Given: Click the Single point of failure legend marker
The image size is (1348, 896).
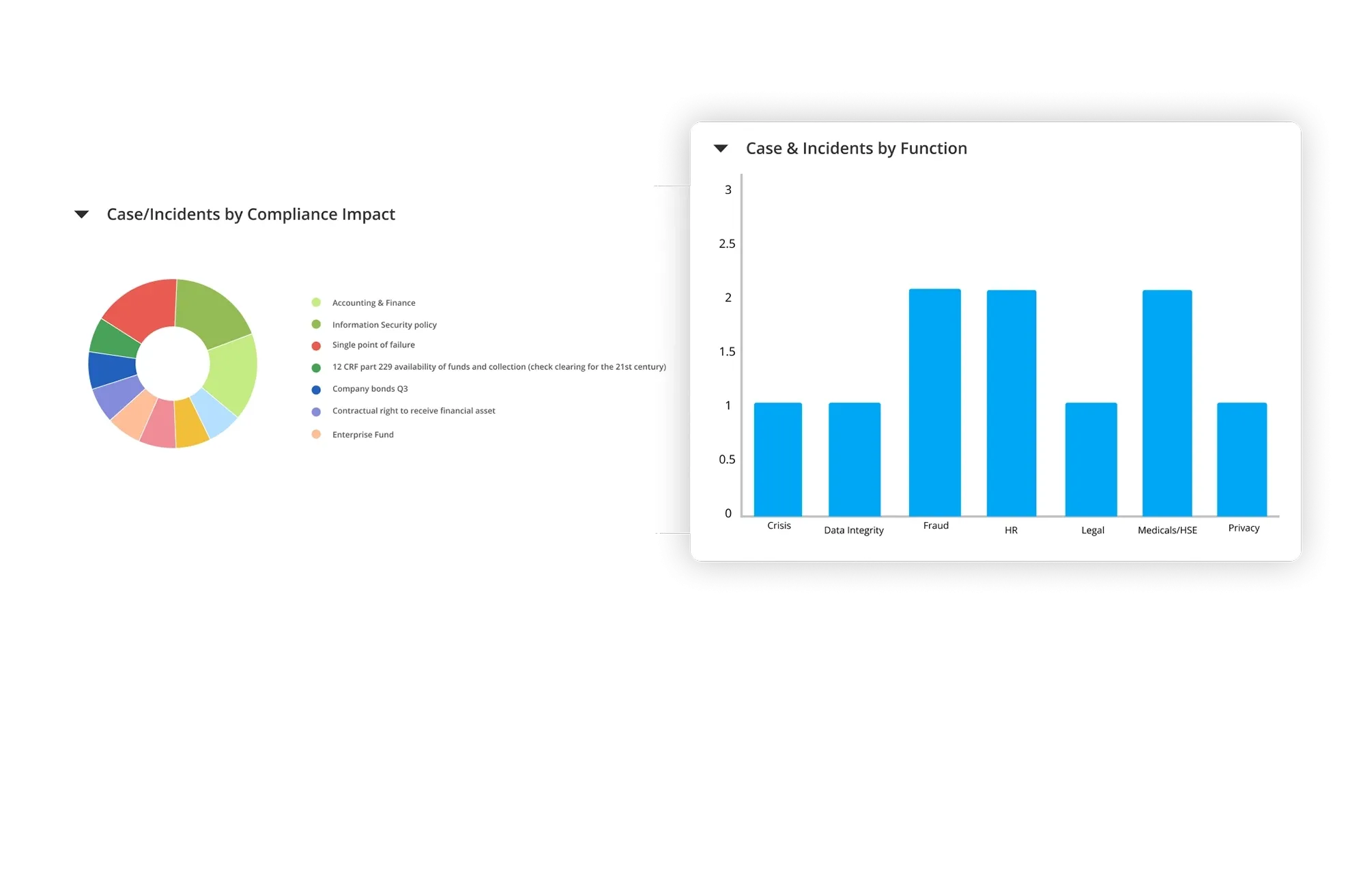Looking at the screenshot, I should coord(316,345).
